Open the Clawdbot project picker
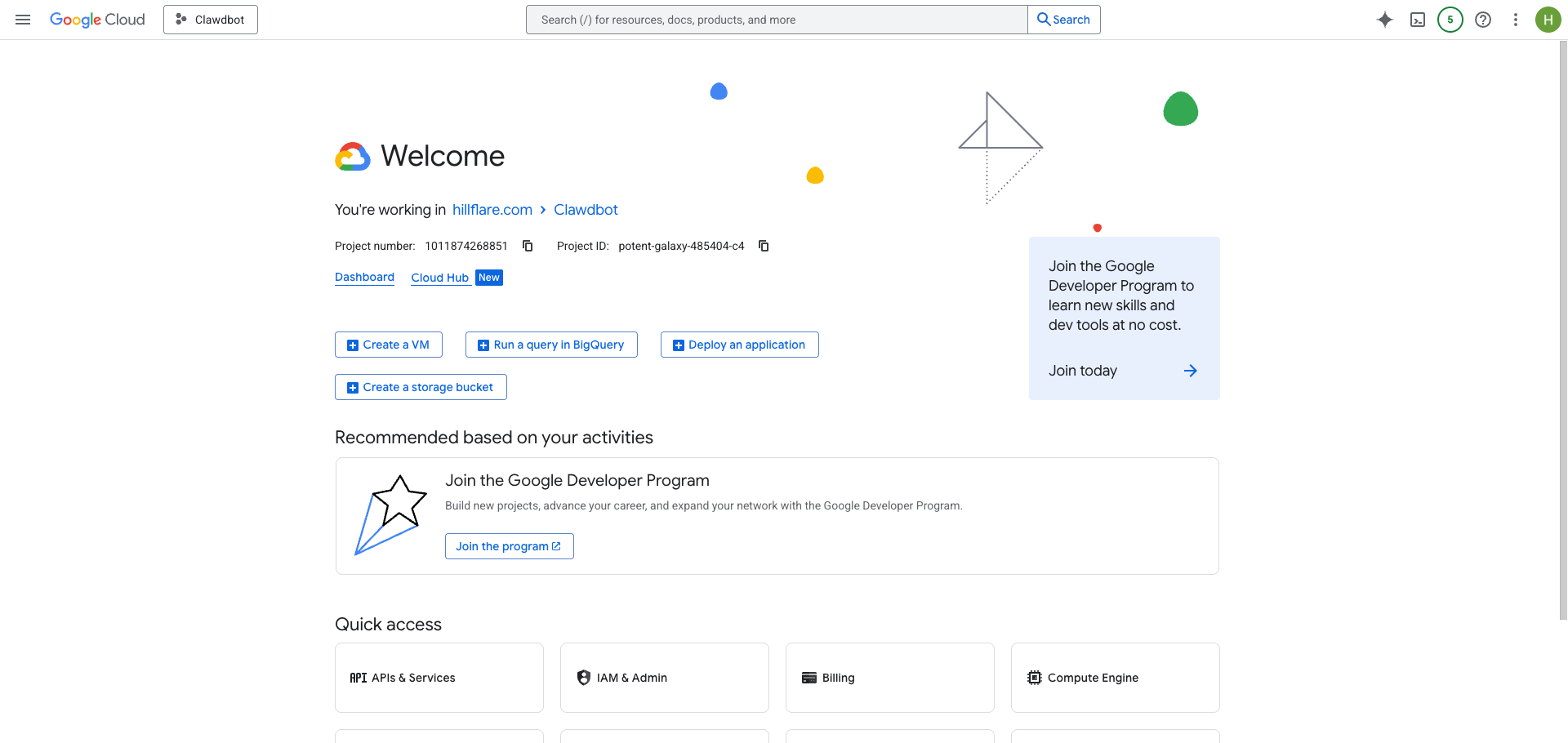Image resolution: width=1568 pixels, height=743 pixels. pyautogui.click(x=210, y=19)
